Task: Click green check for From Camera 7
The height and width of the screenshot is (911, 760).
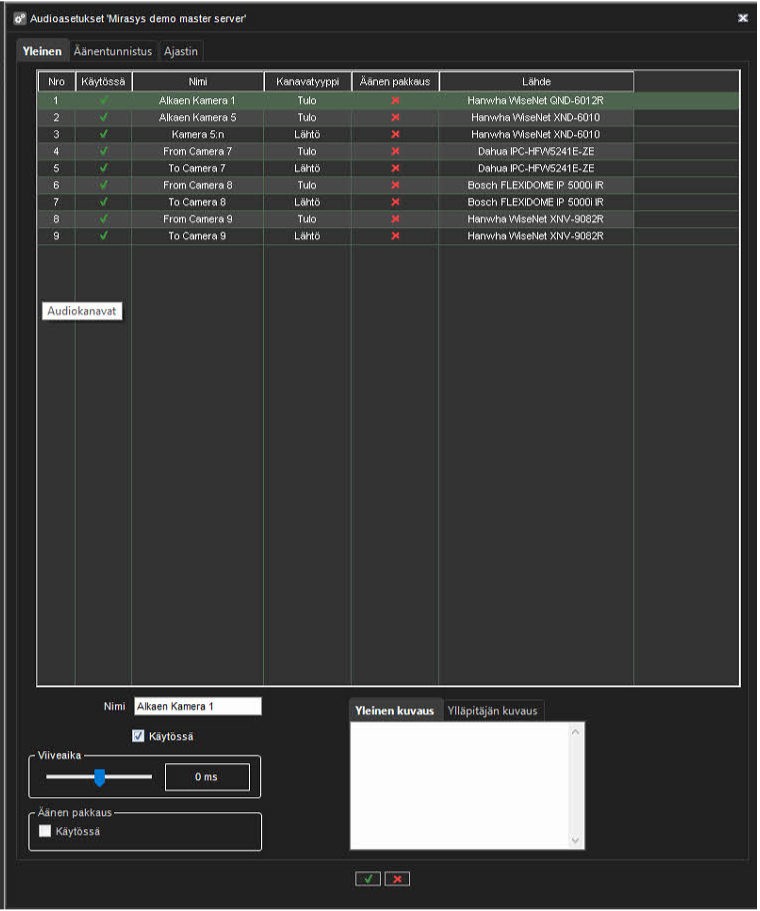Action: click(x=103, y=151)
